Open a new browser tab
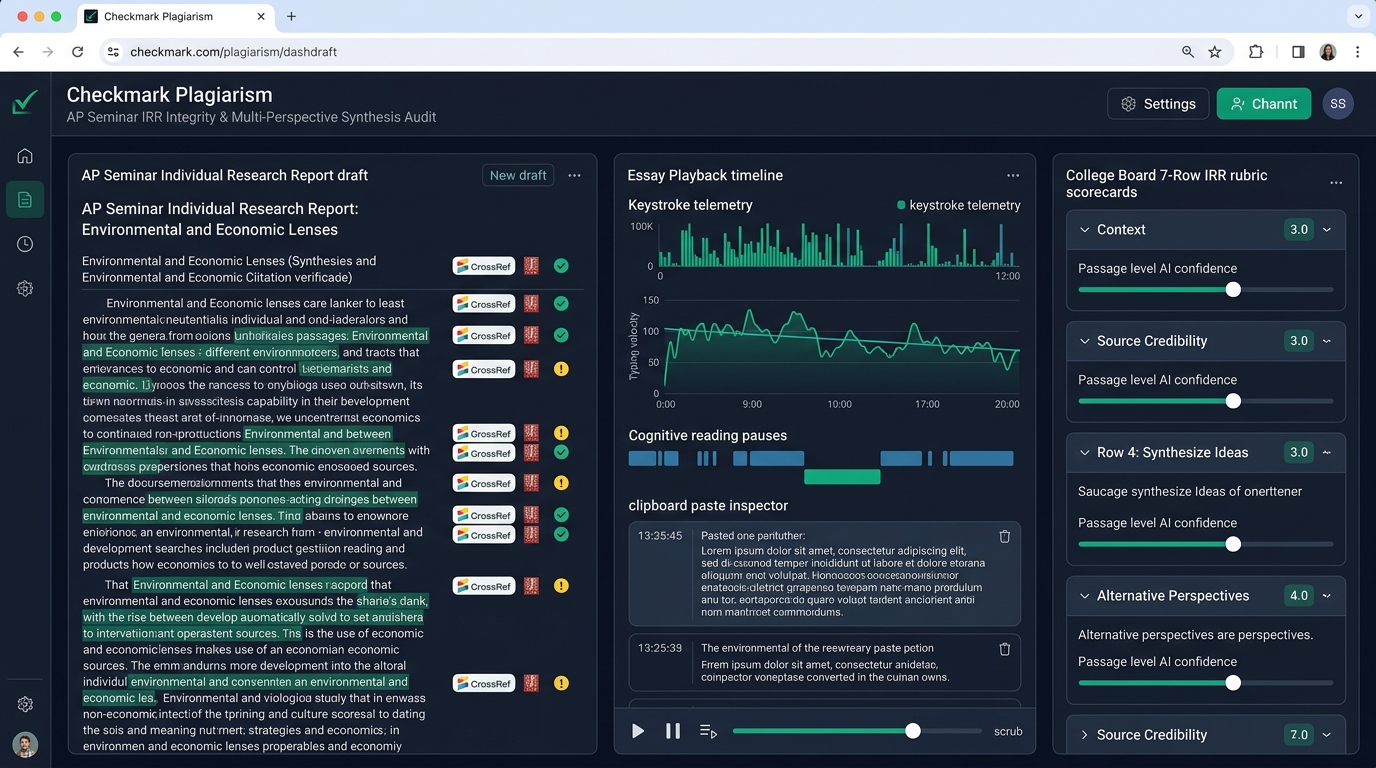 point(291,17)
